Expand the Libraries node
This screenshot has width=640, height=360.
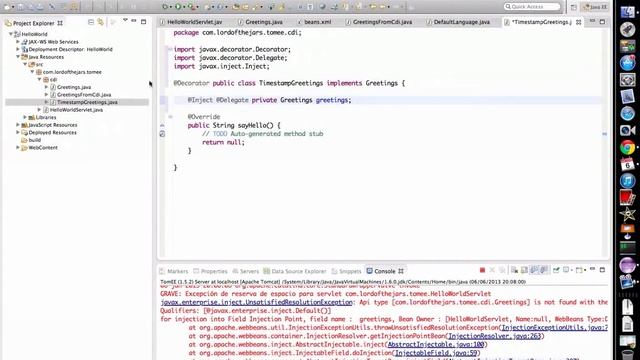(25, 118)
